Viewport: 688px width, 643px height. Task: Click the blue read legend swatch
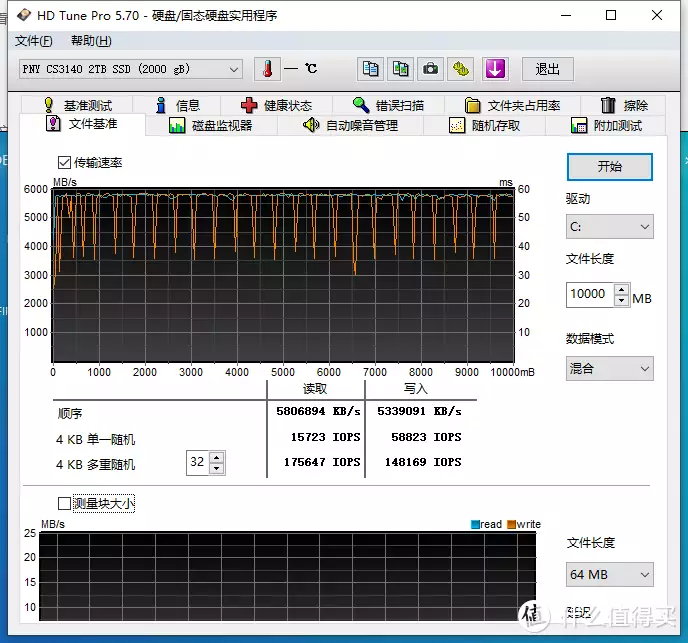475,524
